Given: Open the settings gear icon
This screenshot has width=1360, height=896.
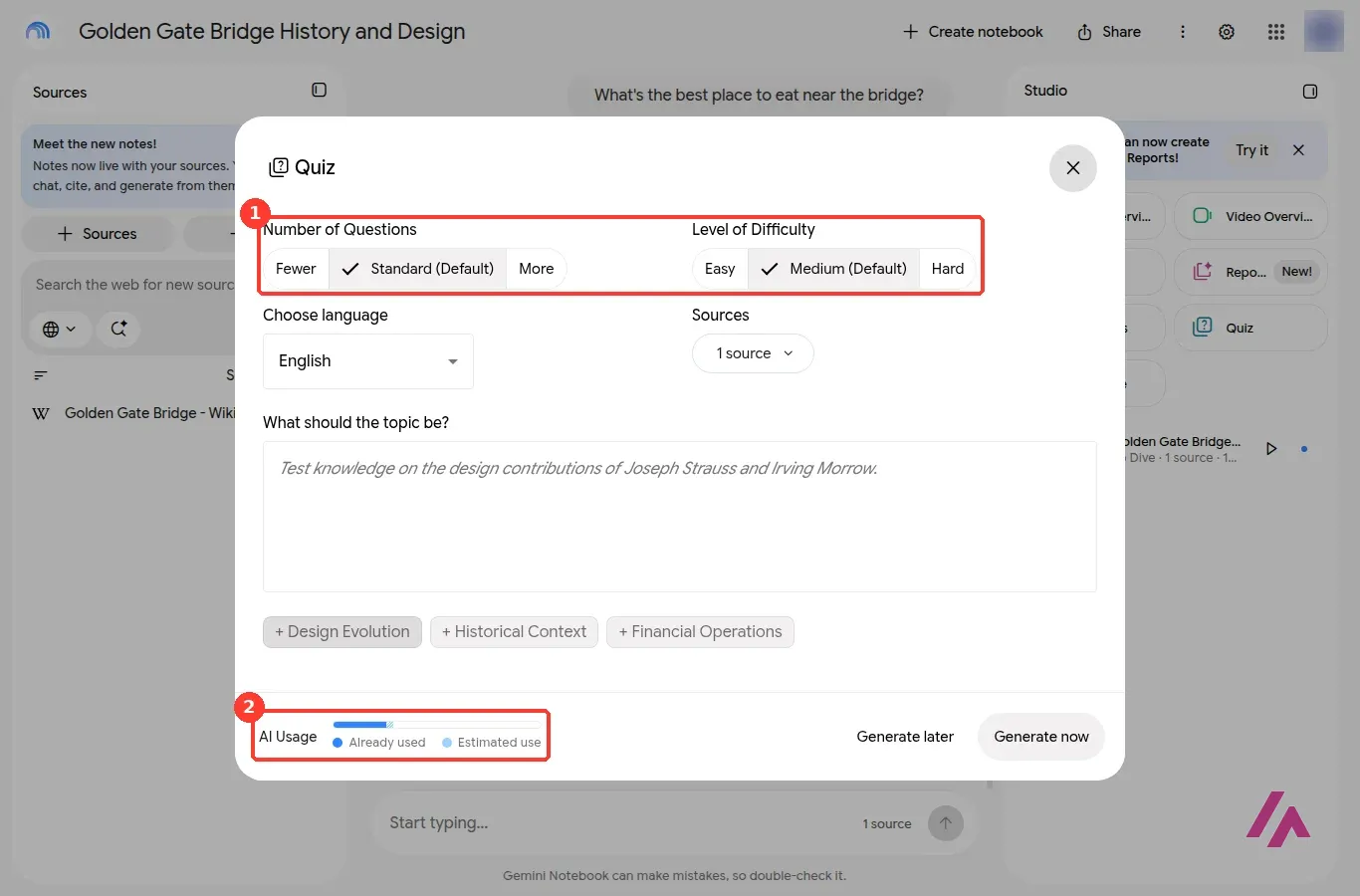Looking at the screenshot, I should pos(1227,32).
